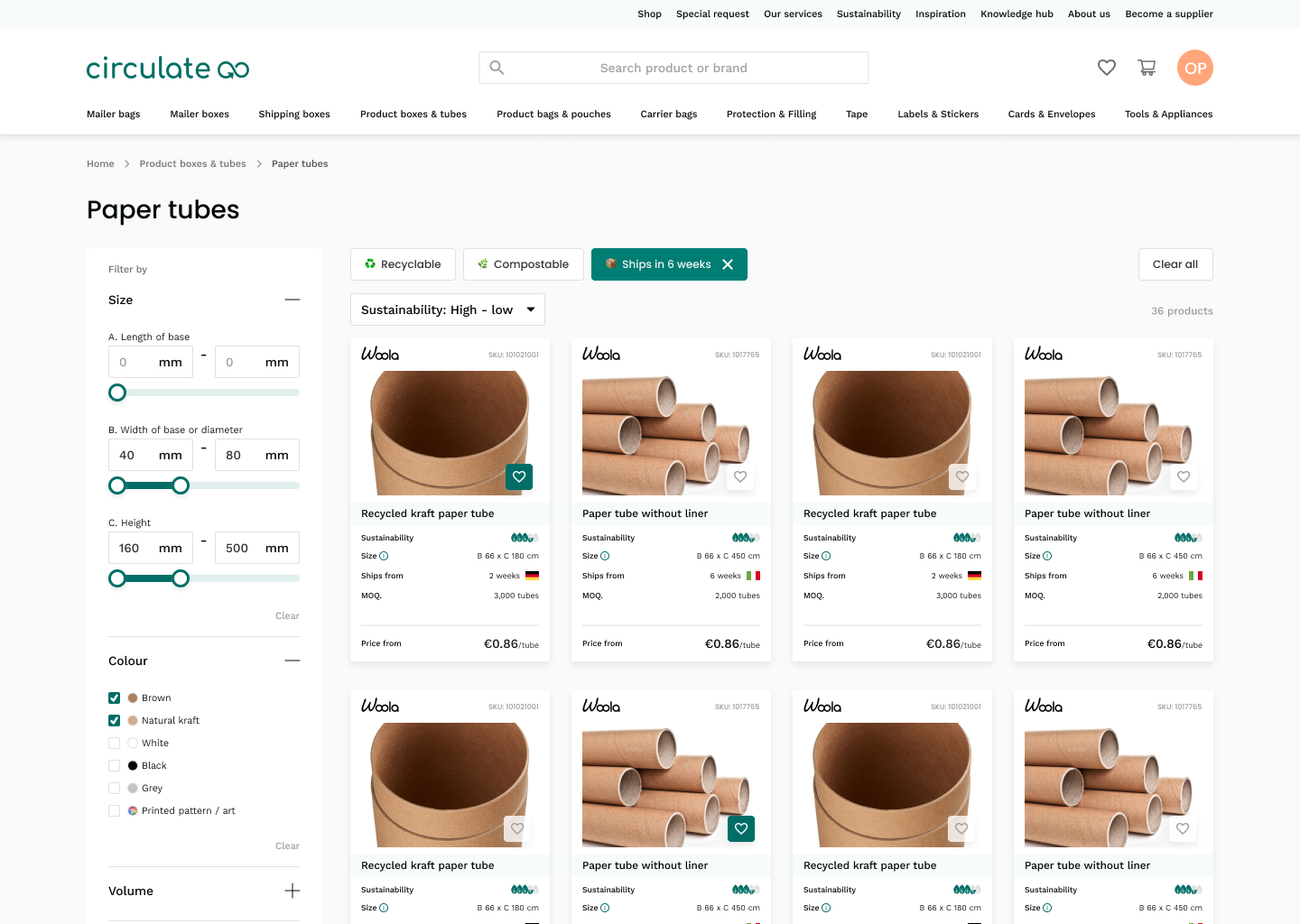Unfavorite the first Recycled kraft paper tube card
1300x924 pixels.
tap(519, 476)
